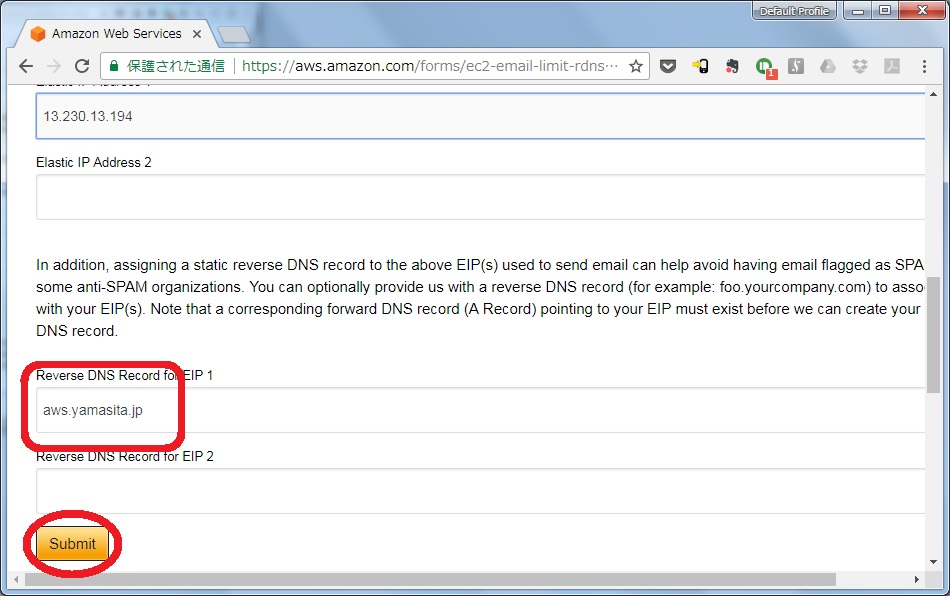Image resolution: width=950 pixels, height=596 pixels.
Task: Click the horizontal scrollbar left arrow
Action: (x=16, y=580)
